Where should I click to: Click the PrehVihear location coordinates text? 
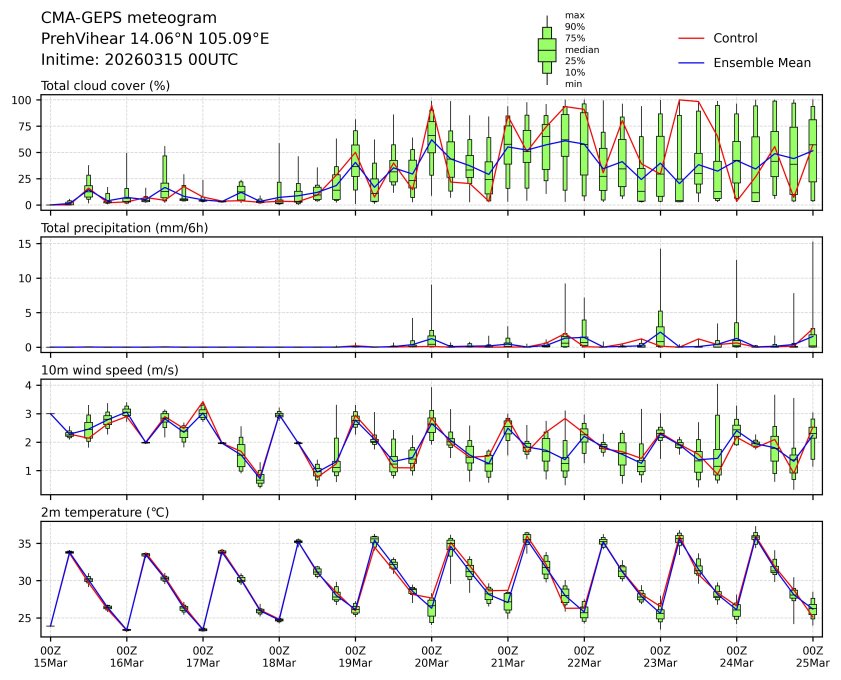155,38
